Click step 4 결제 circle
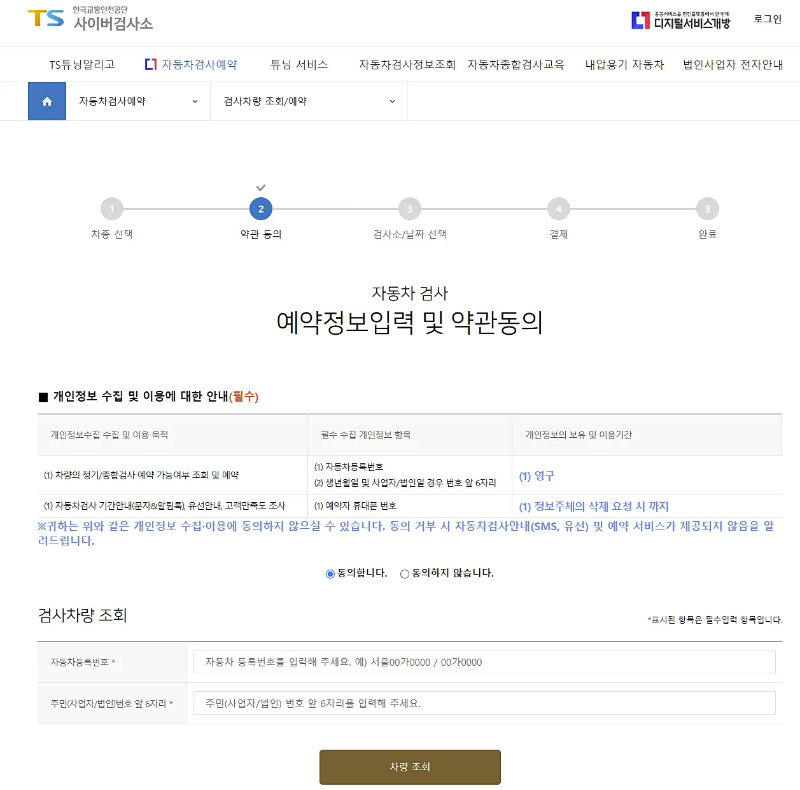 pyautogui.click(x=558, y=210)
